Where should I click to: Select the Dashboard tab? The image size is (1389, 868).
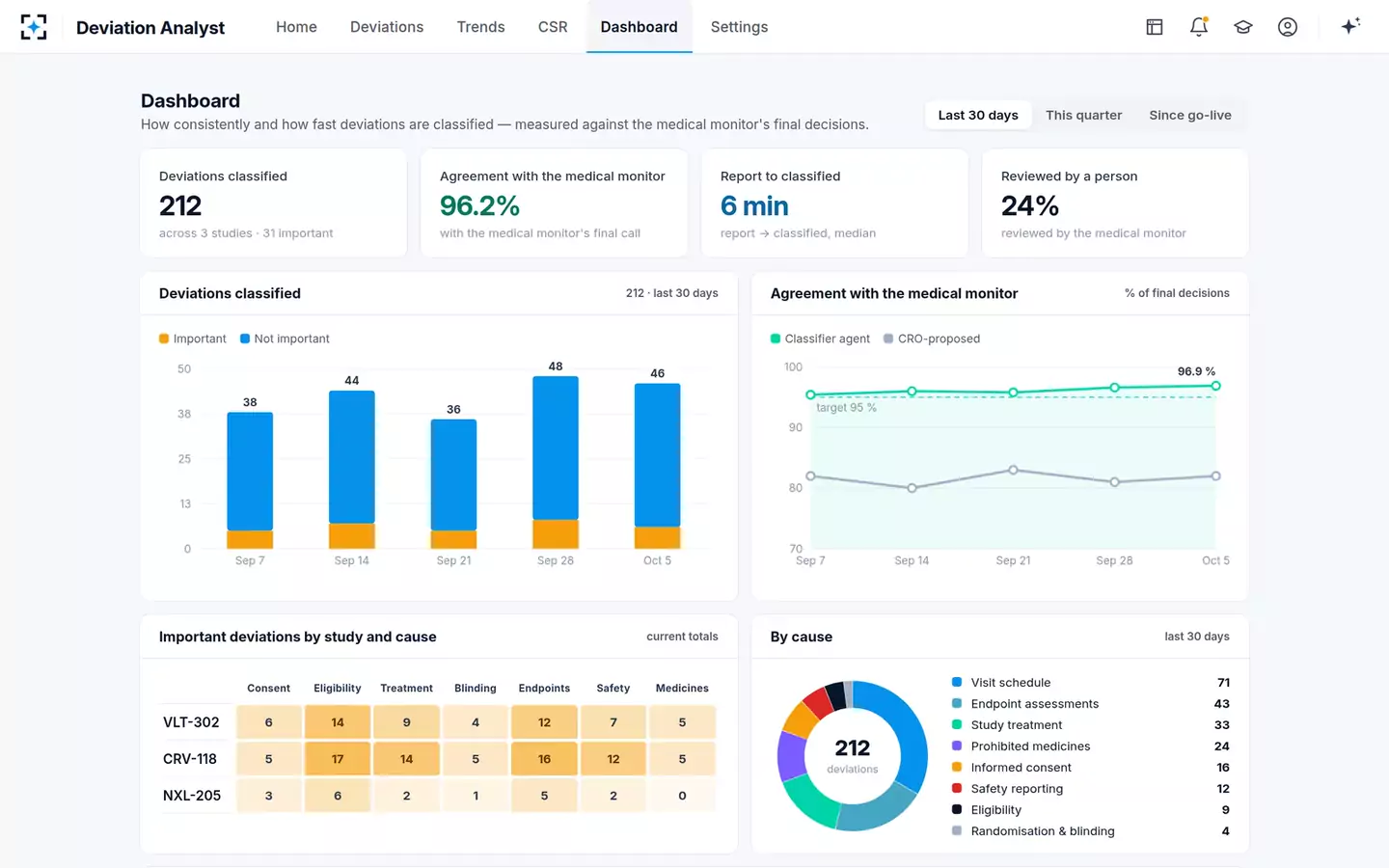click(639, 27)
